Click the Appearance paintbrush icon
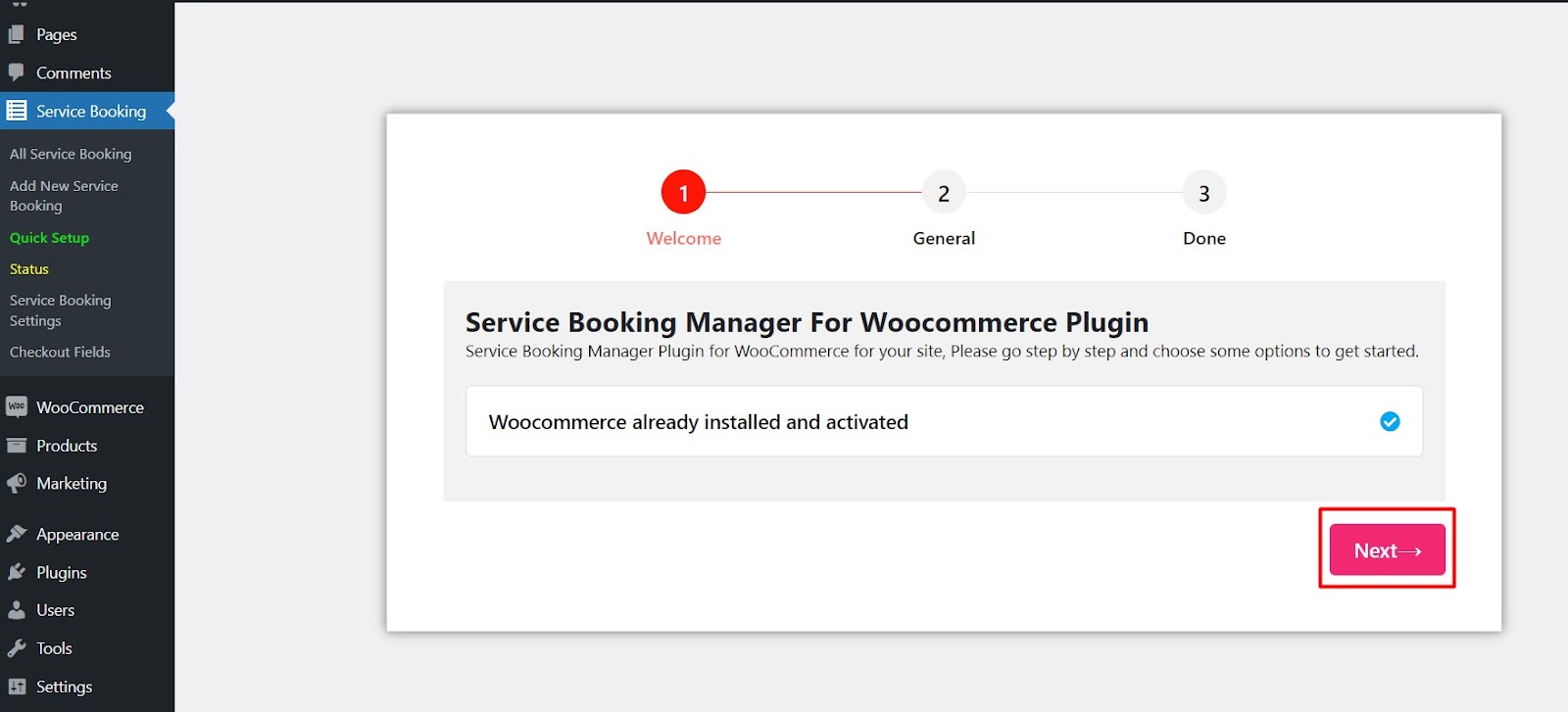This screenshot has height=712, width=1568. [16, 534]
